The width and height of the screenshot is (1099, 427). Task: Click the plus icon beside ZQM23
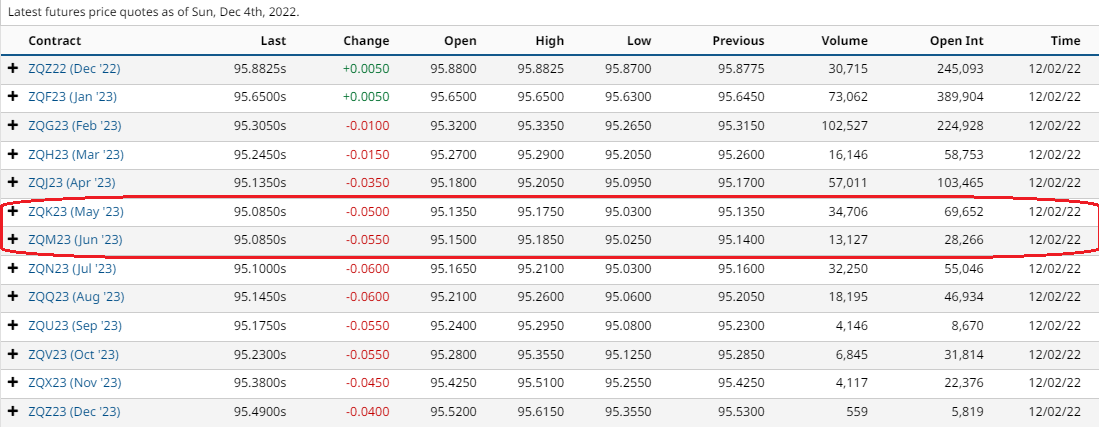[x=13, y=240]
